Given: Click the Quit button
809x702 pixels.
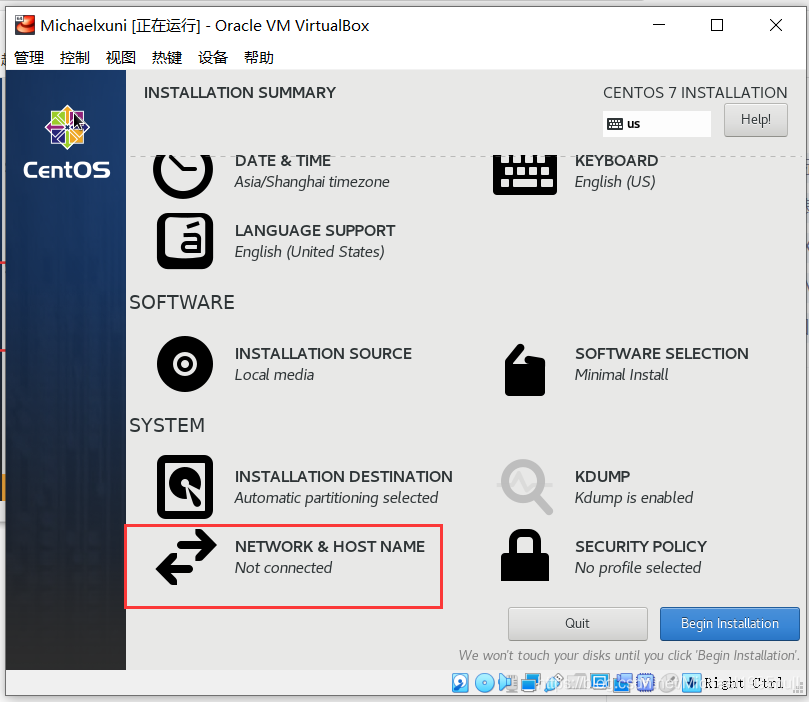Looking at the screenshot, I should point(577,623).
